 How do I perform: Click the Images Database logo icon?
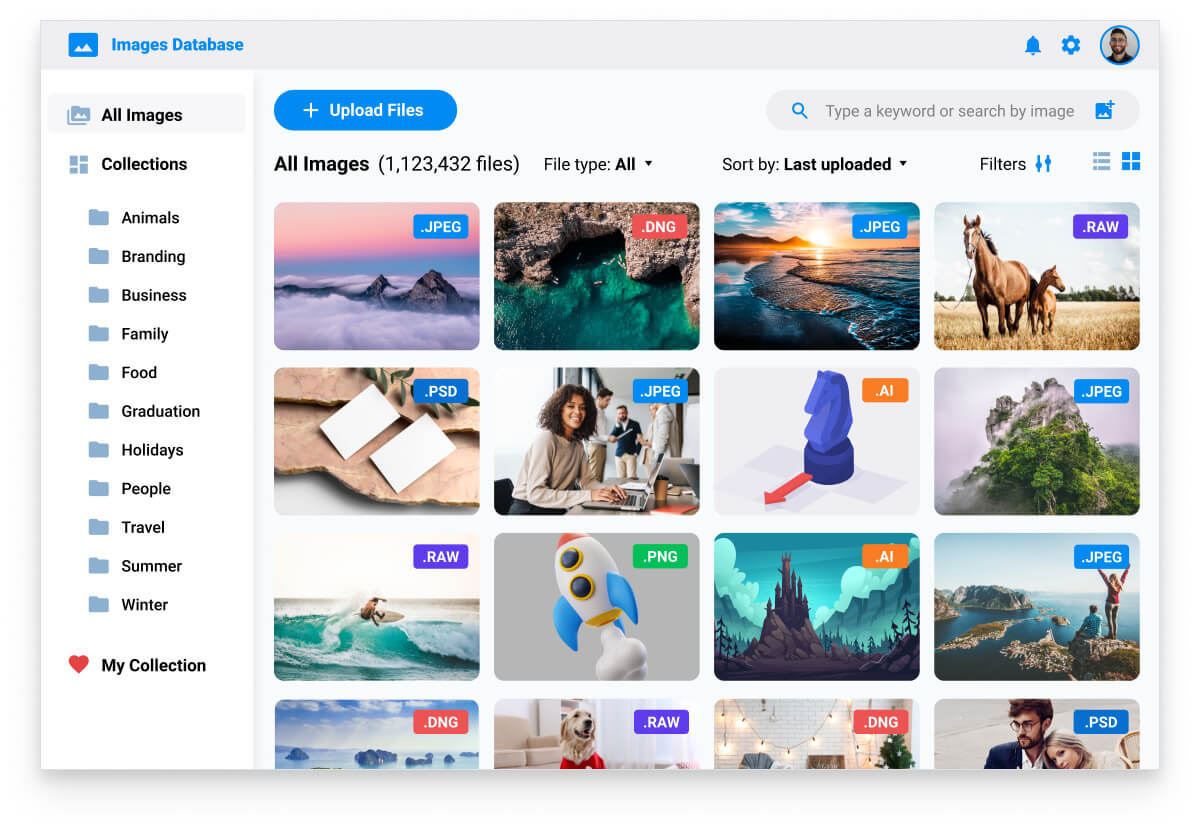(x=83, y=45)
